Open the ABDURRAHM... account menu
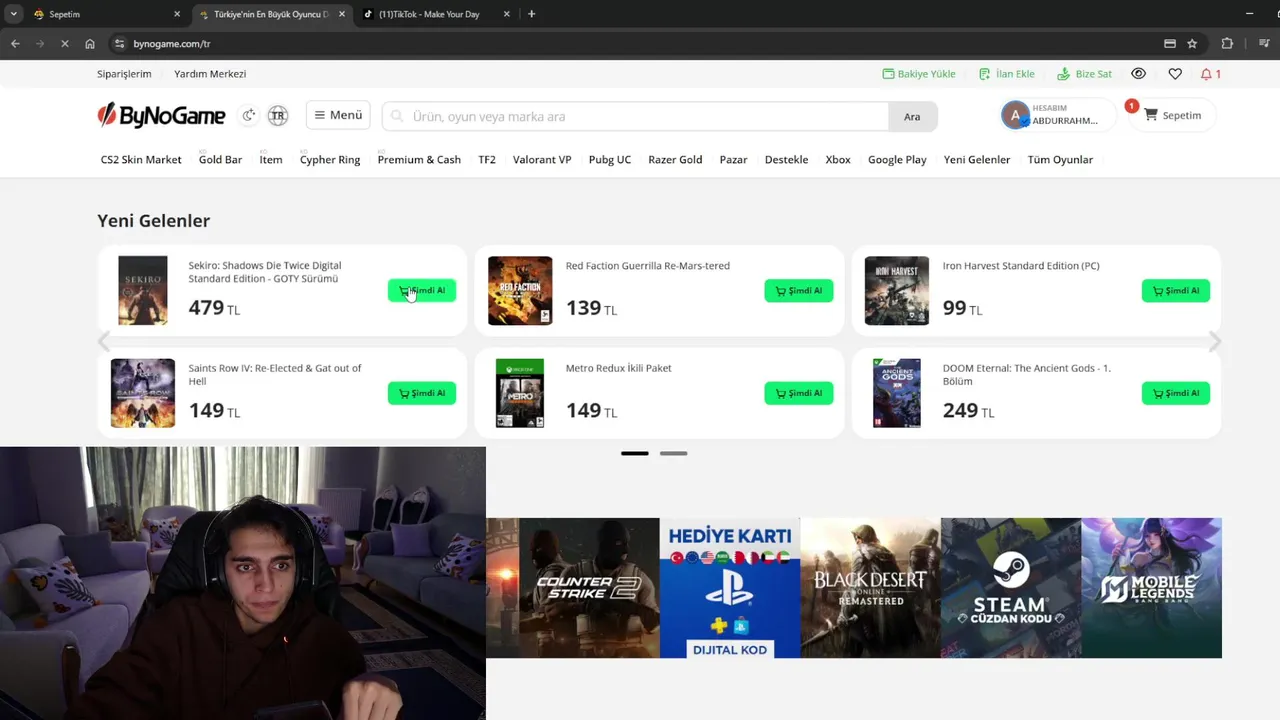The width and height of the screenshot is (1280, 720). click(x=1058, y=115)
